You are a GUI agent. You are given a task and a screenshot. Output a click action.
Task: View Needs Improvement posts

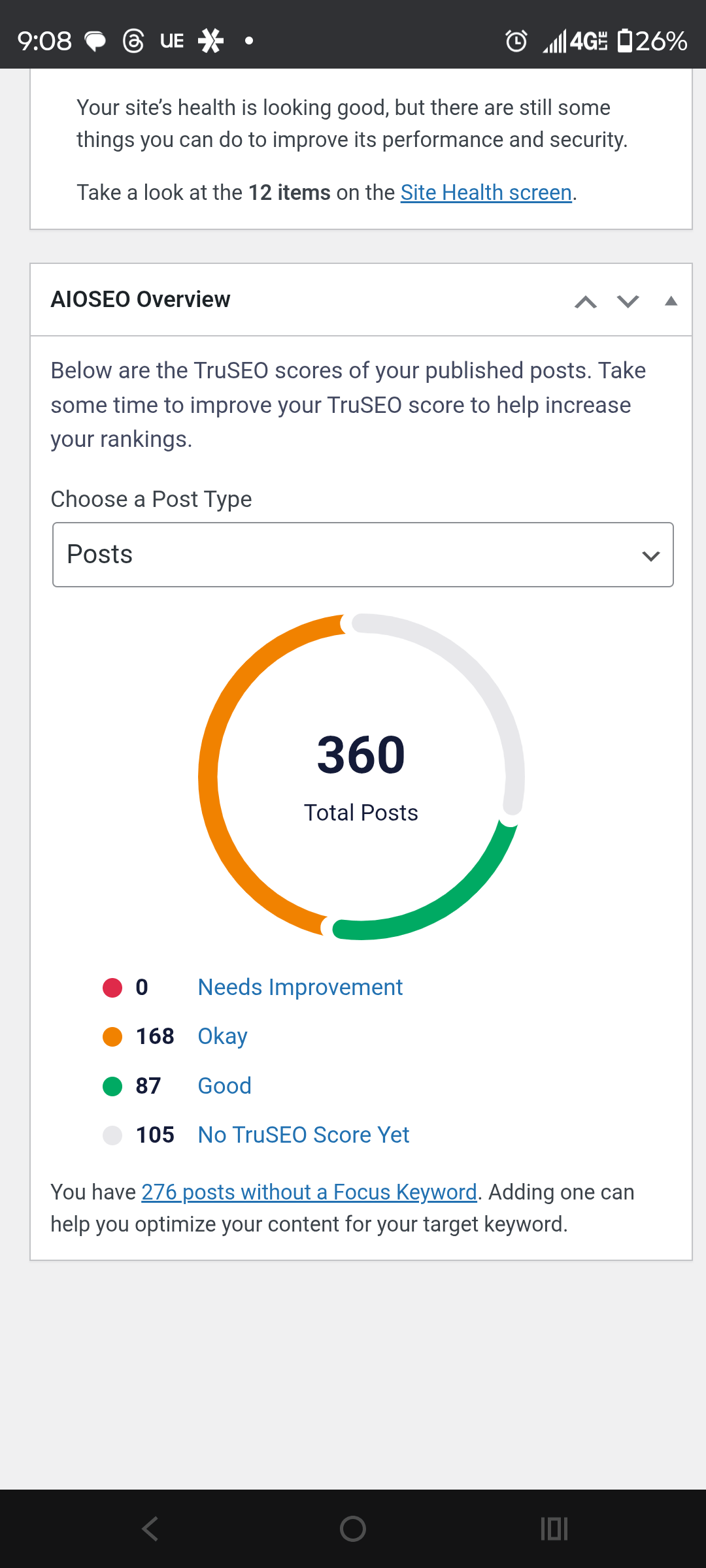(x=300, y=987)
